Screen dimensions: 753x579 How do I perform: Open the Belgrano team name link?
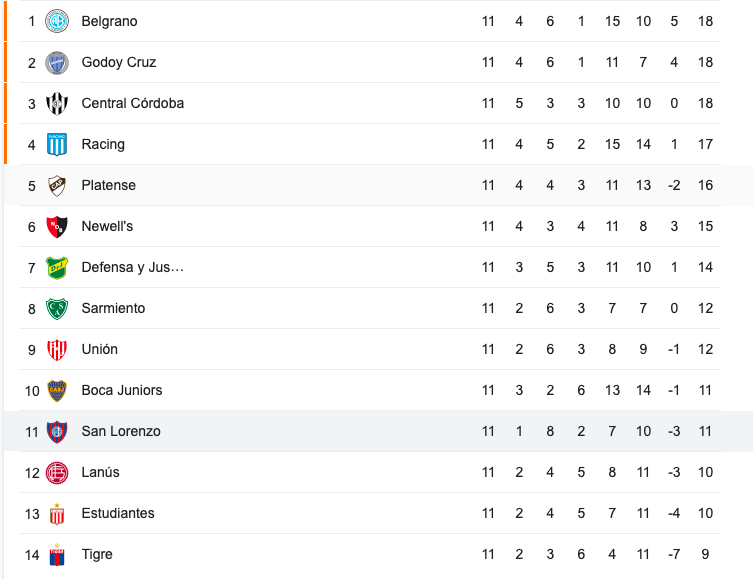[x=109, y=21]
